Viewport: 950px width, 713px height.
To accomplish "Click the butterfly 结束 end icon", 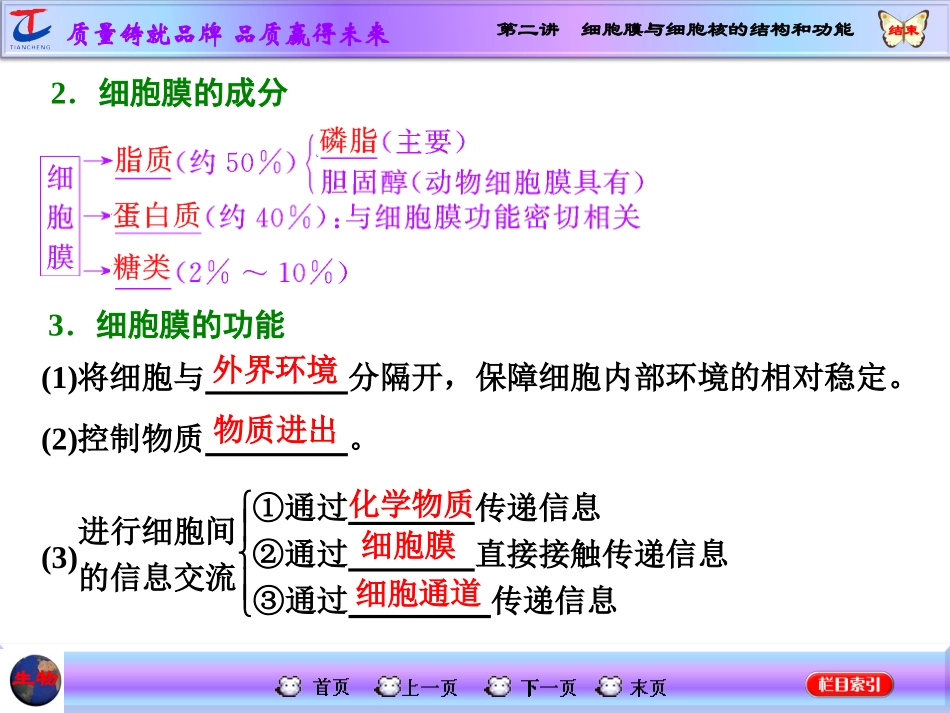I will coord(903,29).
